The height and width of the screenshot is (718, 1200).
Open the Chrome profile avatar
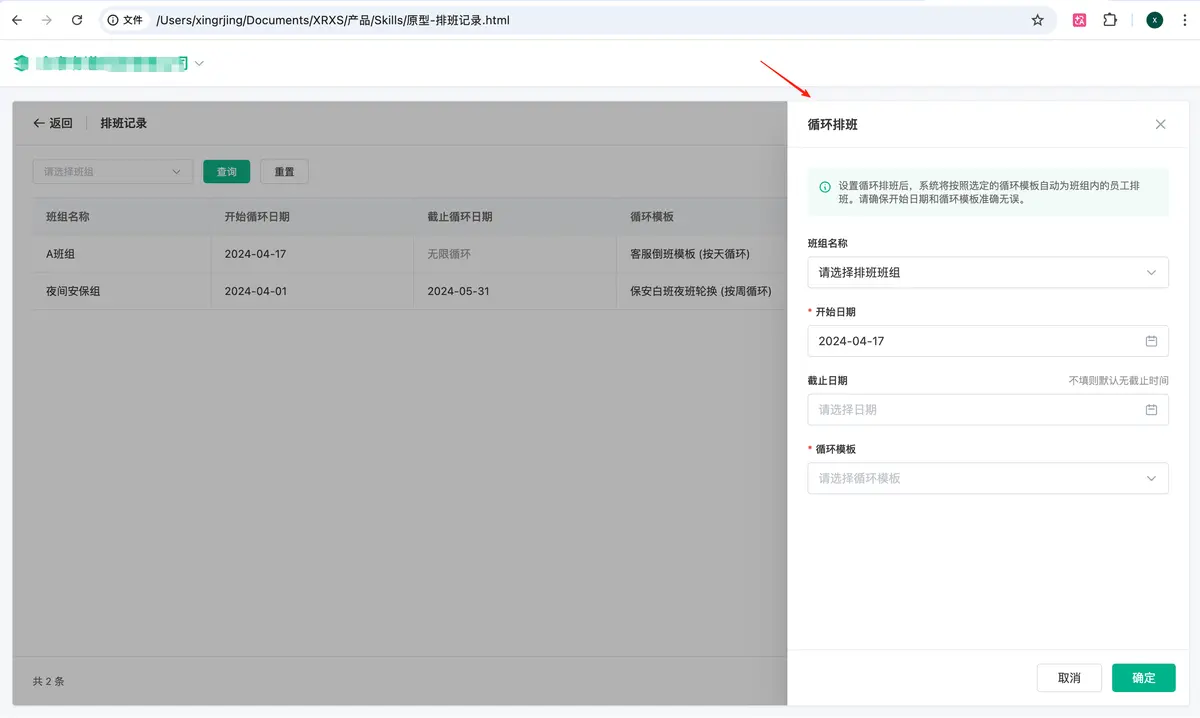pos(1155,20)
